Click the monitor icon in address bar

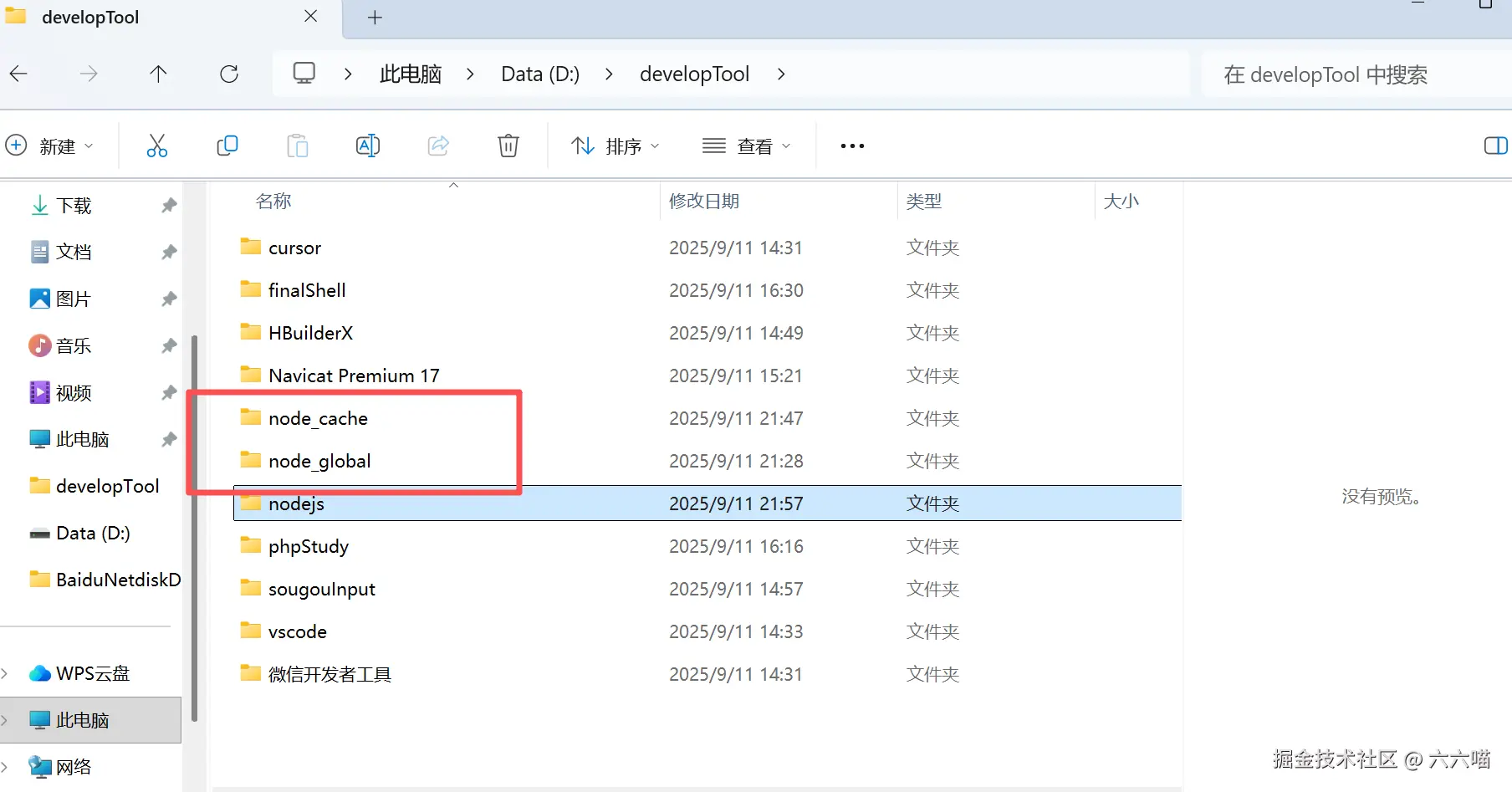[x=304, y=74]
